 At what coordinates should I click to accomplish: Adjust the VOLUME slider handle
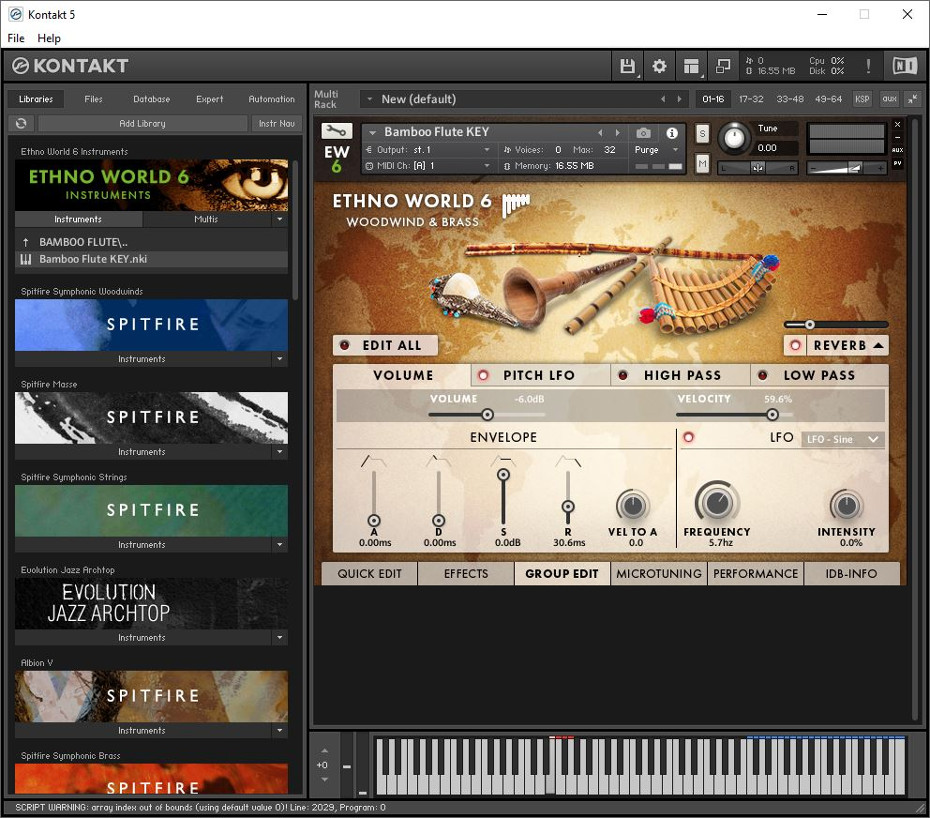(x=487, y=415)
